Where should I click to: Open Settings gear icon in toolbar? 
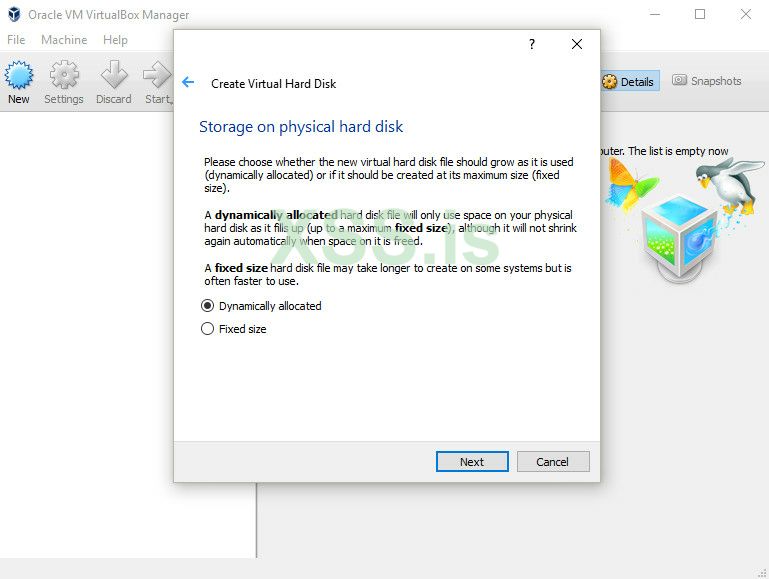64,76
